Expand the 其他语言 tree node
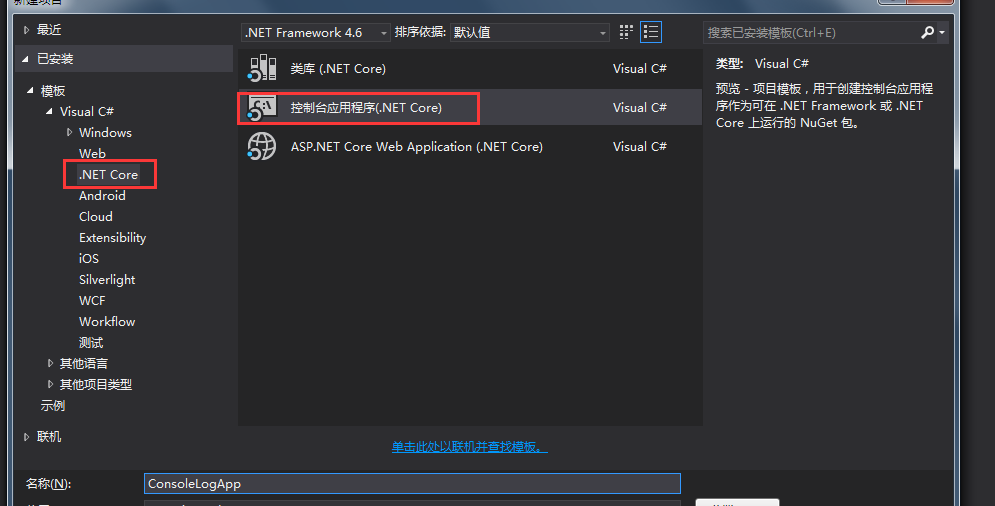This screenshot has width=995, height=506. [x=50, y=363]
